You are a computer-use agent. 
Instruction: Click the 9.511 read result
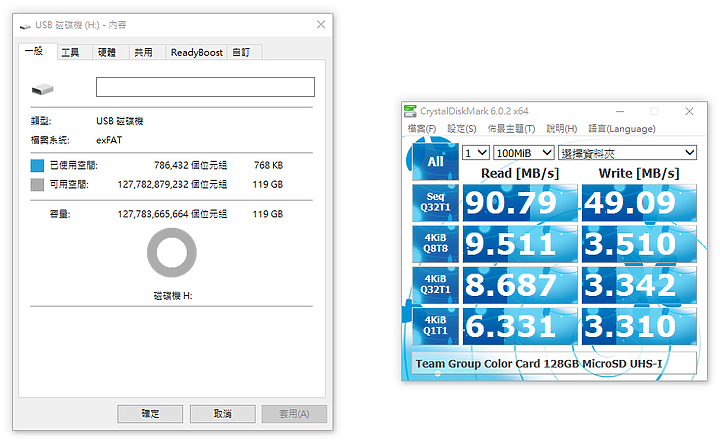(x=520, y=244)
